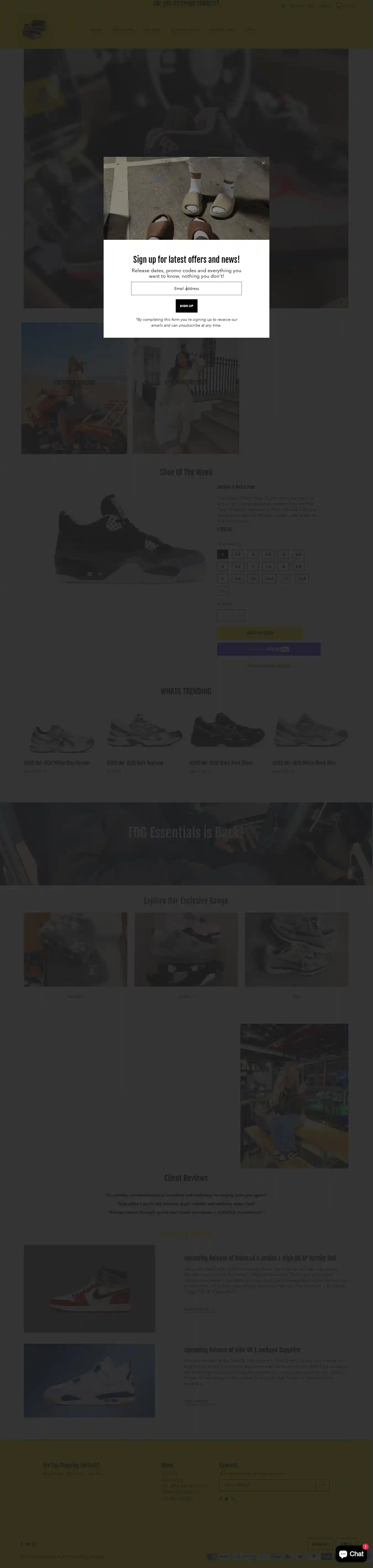Click the search magnifier icon in header

coord(283,6)
